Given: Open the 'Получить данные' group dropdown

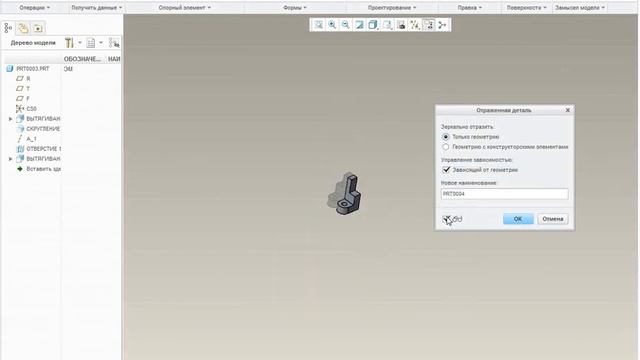Looking at the screenshot, I should point(97,7).
